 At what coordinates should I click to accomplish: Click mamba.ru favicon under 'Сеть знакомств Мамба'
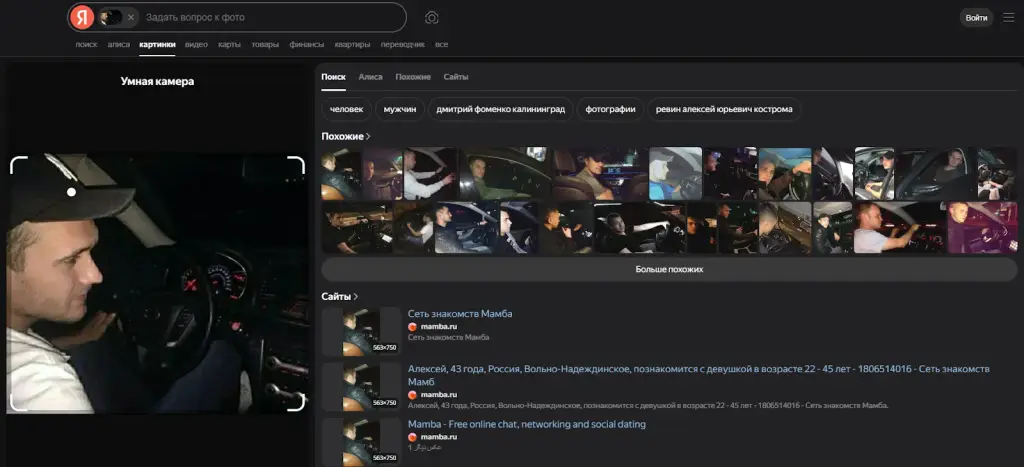[x=412, y=327]
